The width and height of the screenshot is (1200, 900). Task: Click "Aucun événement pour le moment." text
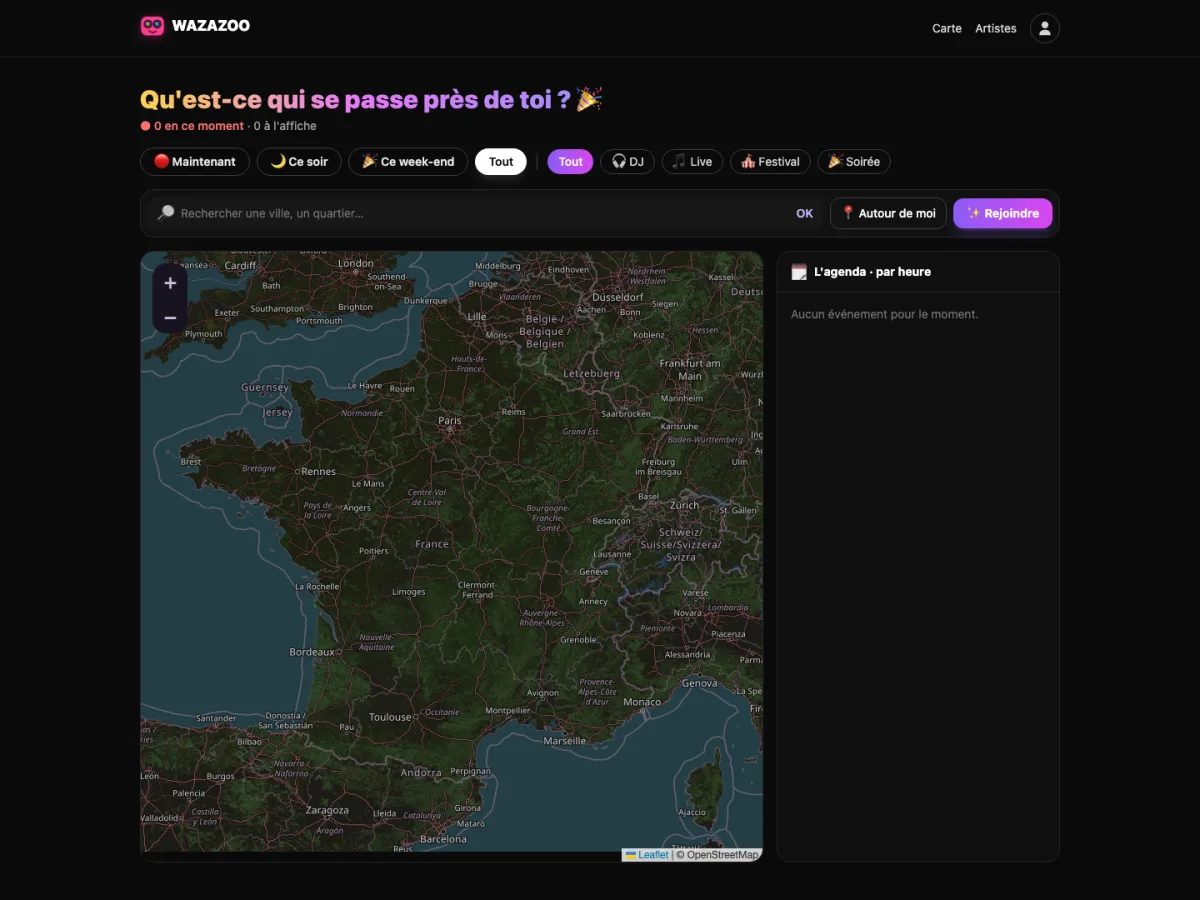[885, 314]
